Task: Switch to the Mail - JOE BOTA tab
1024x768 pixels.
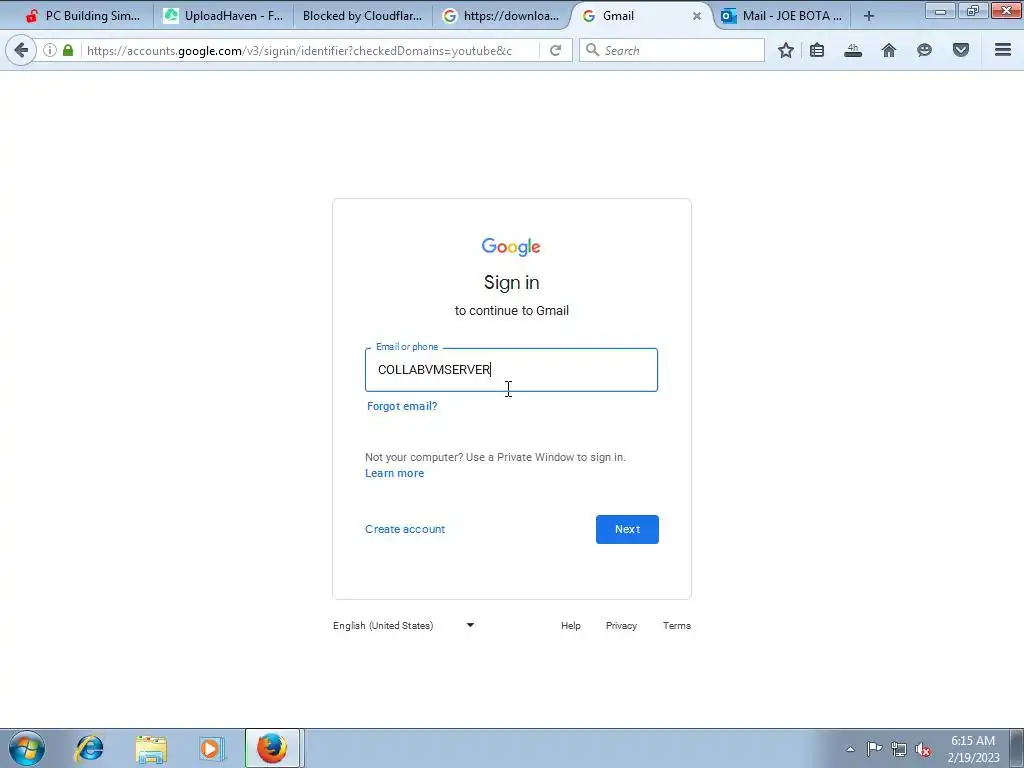Action: pos(782,16)
